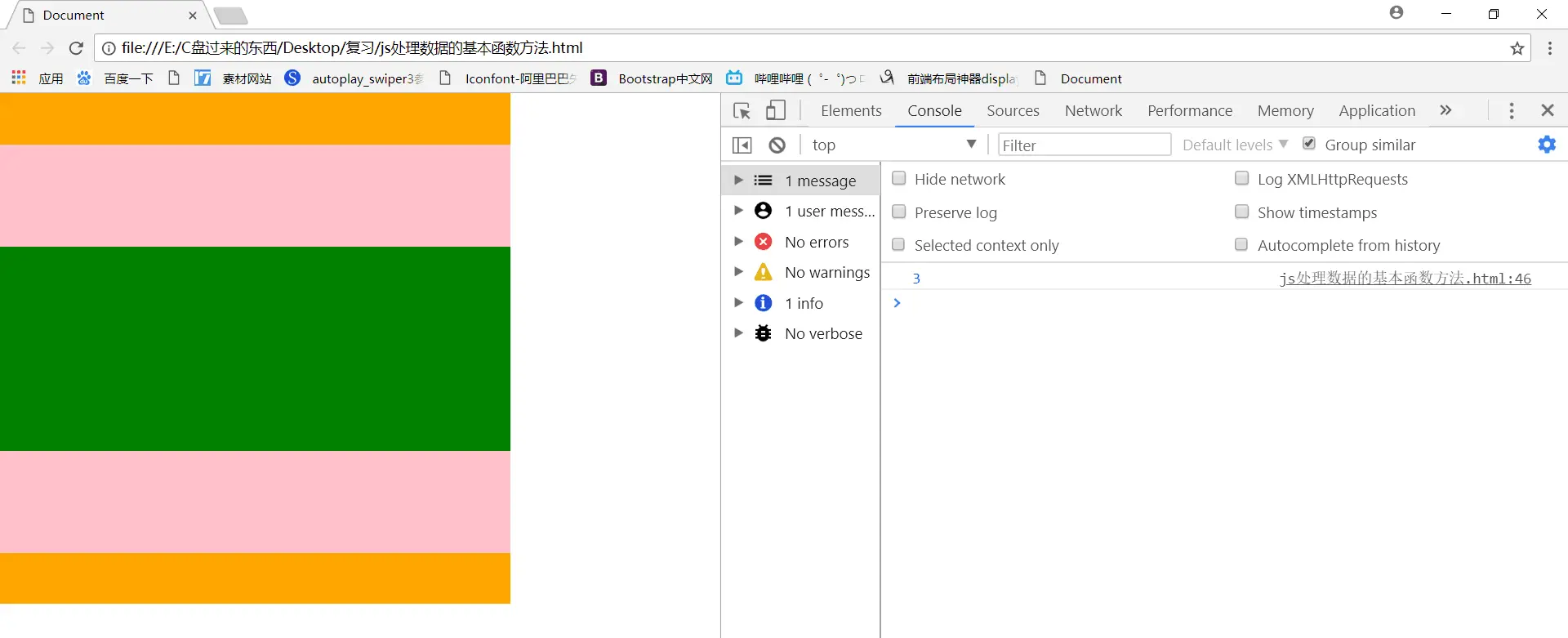The width and height of the screenshot is (1568, 638).
Task: Open the top execution context dropdown
Action: [x=895, y=145]
